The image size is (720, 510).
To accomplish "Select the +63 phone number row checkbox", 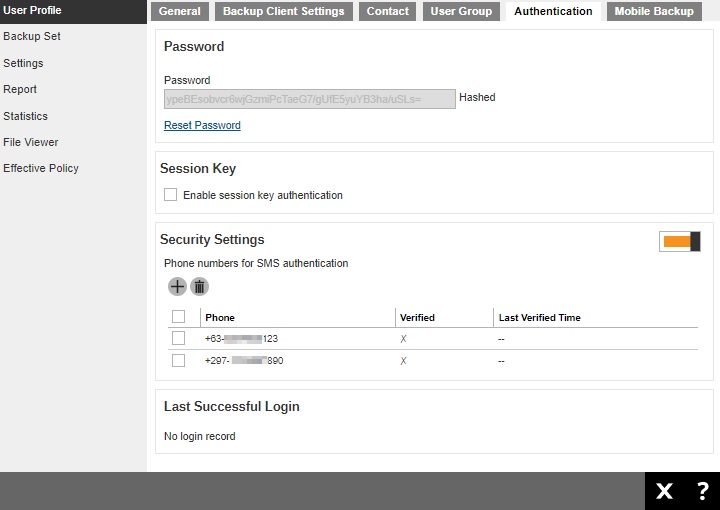I will point(179,338).
